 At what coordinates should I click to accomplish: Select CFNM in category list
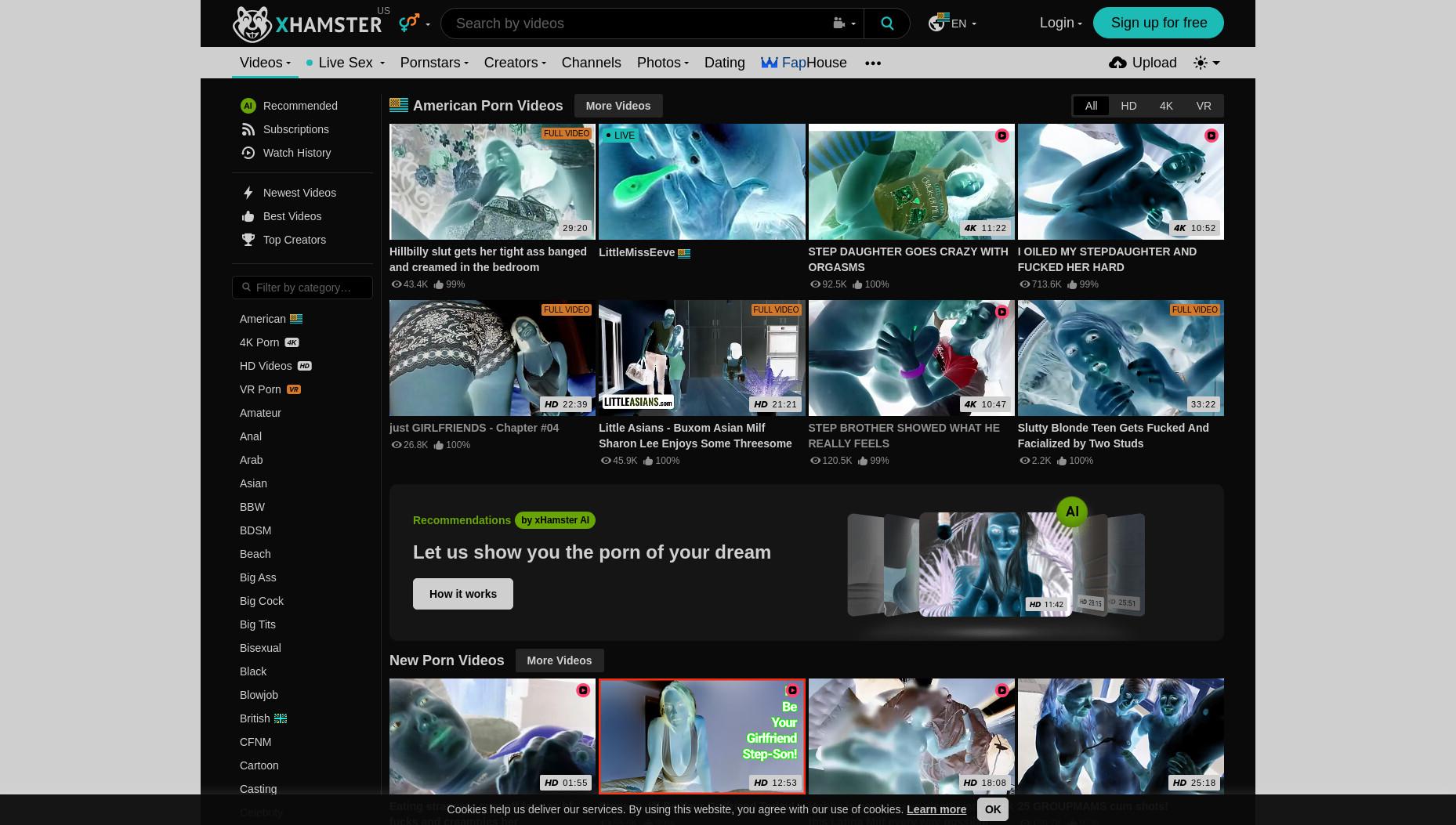pos(255,742)
